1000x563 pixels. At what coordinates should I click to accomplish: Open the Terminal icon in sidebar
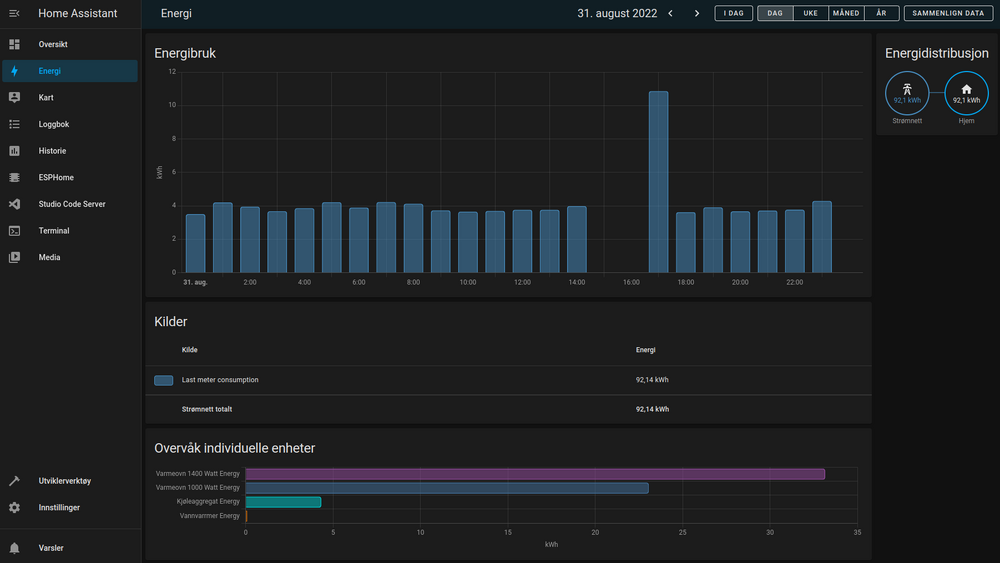coord(14,231)
